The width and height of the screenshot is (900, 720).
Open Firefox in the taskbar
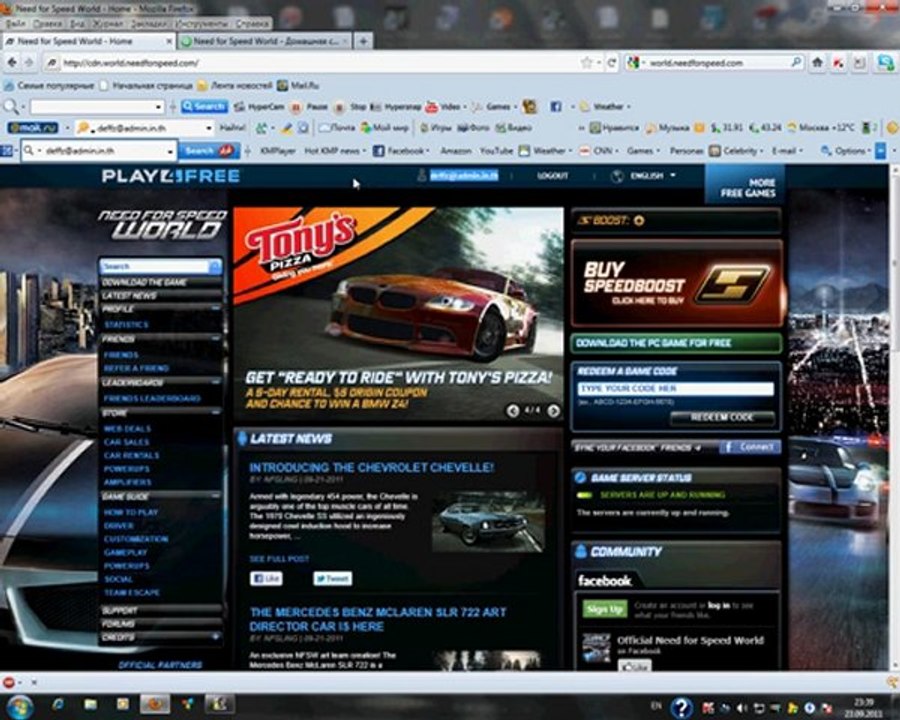155,704
